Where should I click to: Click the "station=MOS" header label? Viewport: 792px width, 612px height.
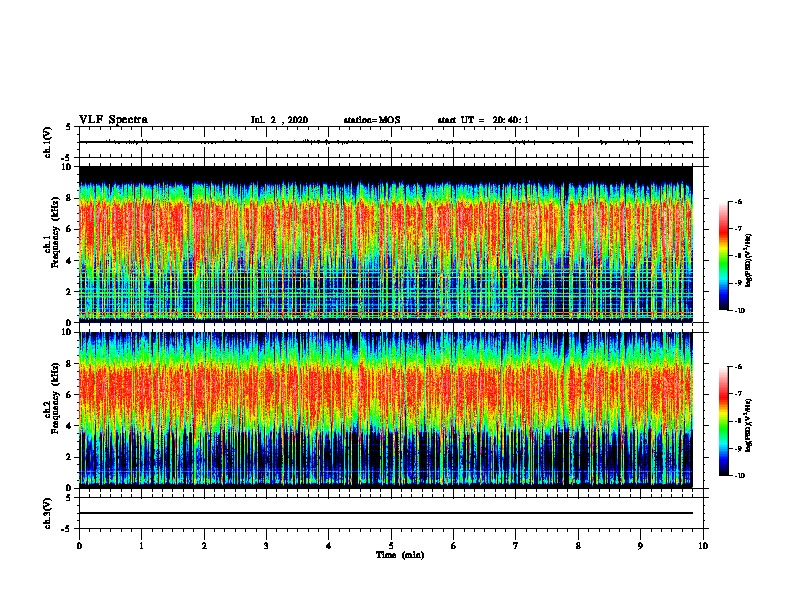(372, 120)
